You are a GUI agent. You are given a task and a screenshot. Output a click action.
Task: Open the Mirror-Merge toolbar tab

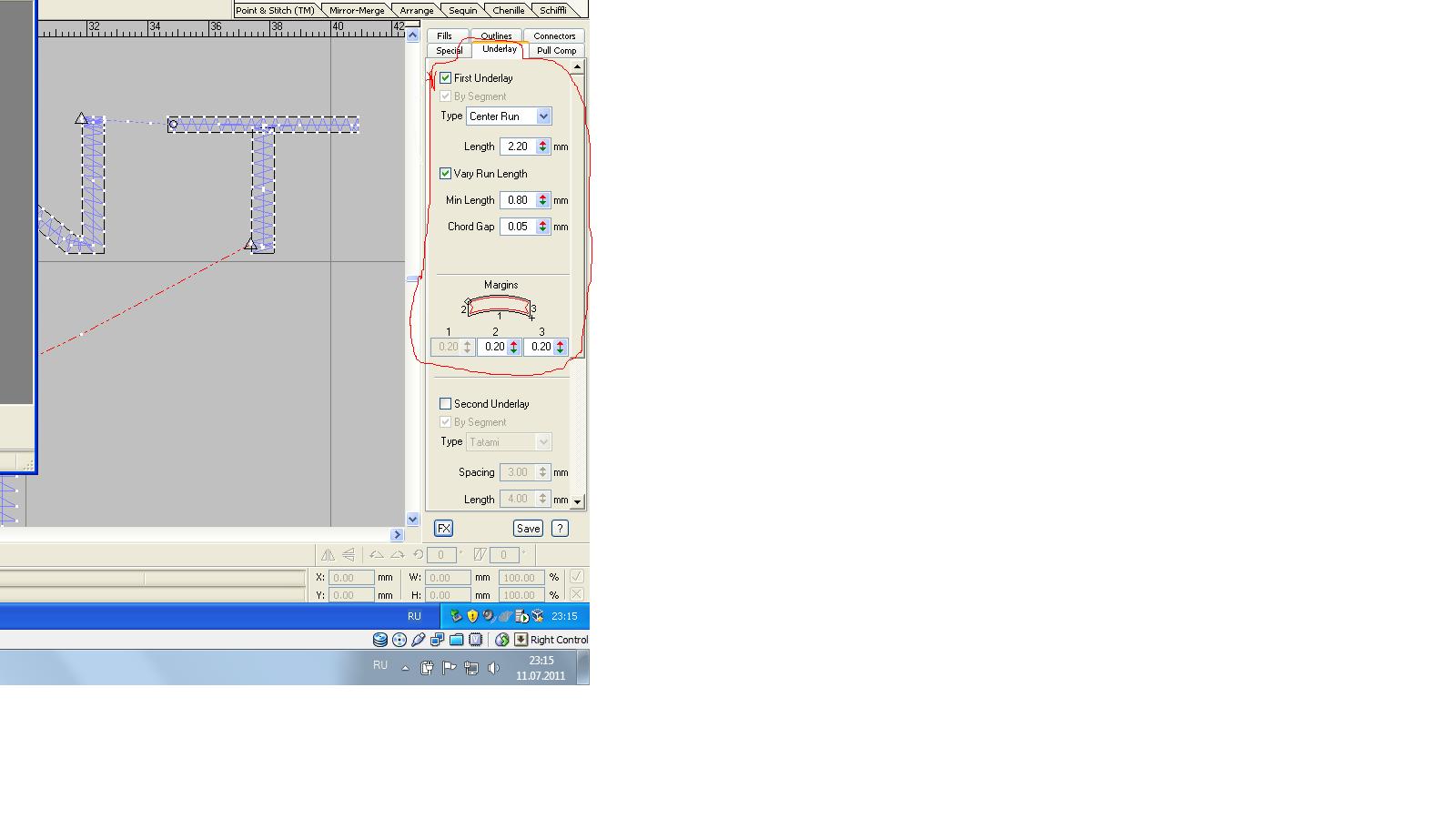(x=357, y=10)
